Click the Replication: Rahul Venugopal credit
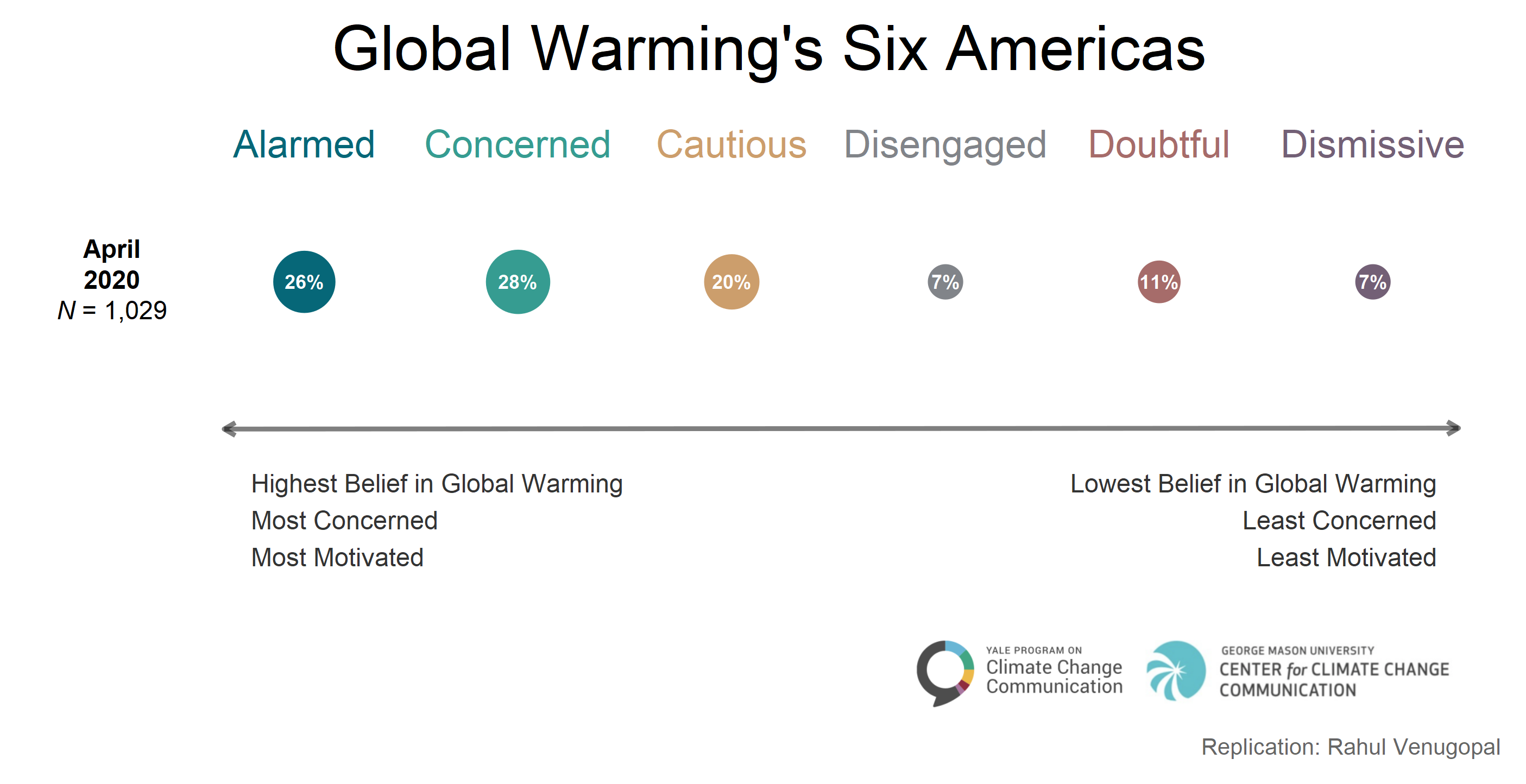The image size is (1526, 784). click(1351, 747)
